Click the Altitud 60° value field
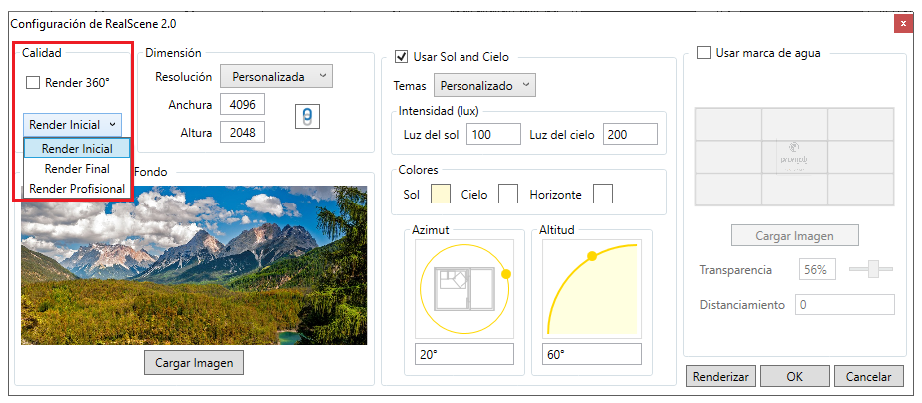The width and height of the screenshot is (922, 403). pos(592,354)
